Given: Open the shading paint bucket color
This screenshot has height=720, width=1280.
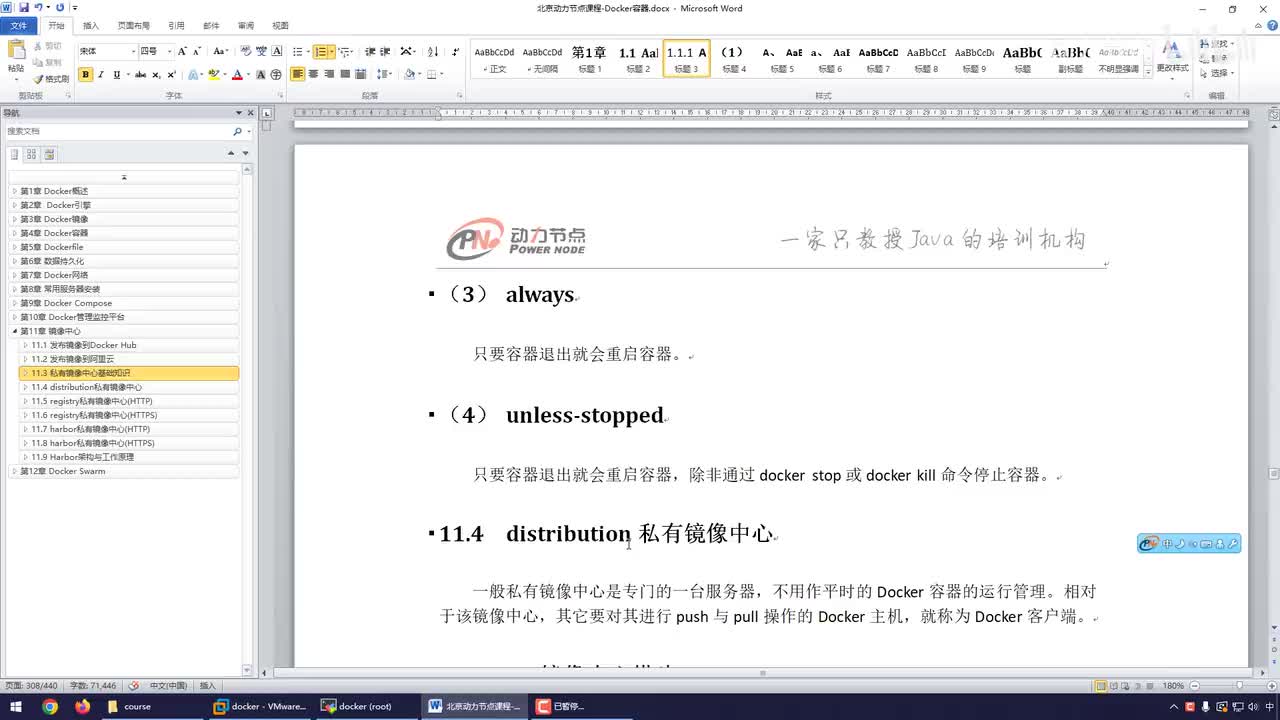Looking at the screenshot, I should coord(409,75).
